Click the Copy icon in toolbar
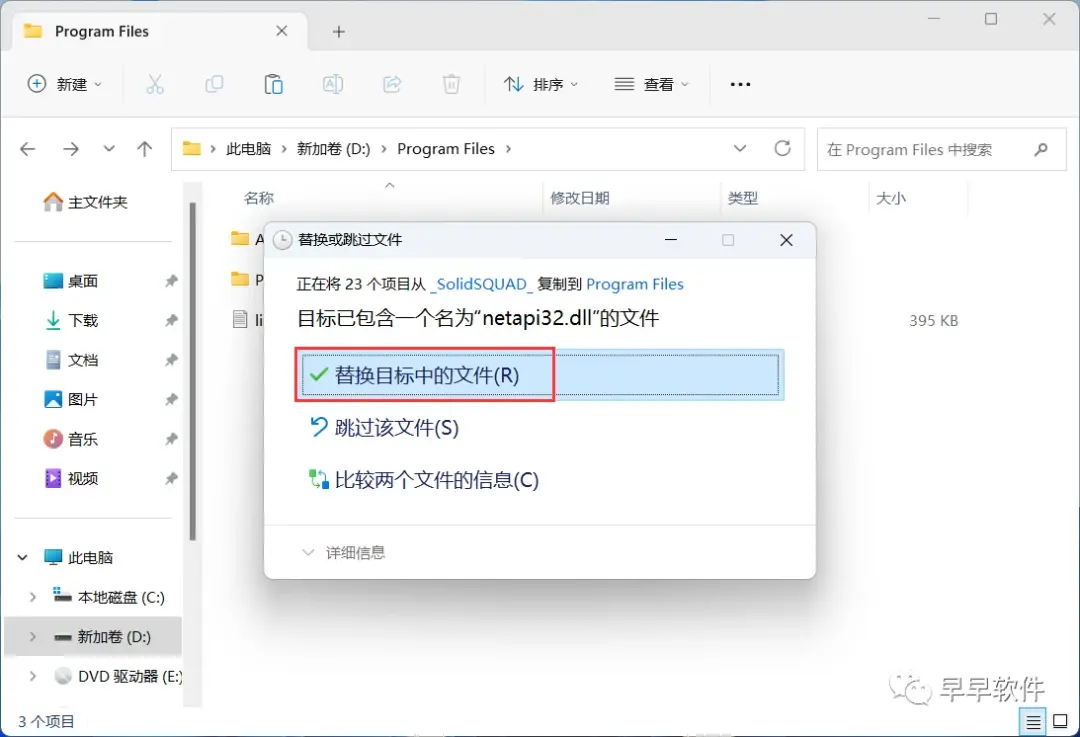This screenshot has height=737, width=1080. (x=214, y=84)
